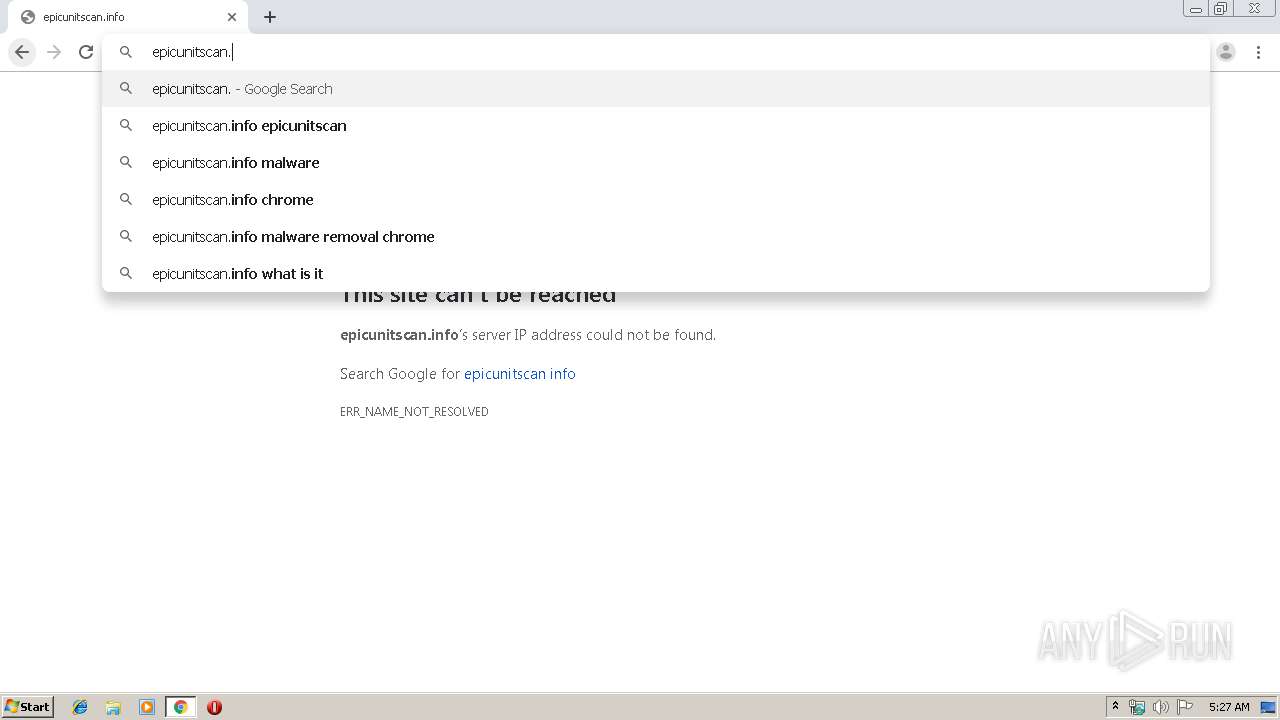Click the Chrome taskbar button
This screenshot has height=720, width=1280.
(x=180, y=707)
